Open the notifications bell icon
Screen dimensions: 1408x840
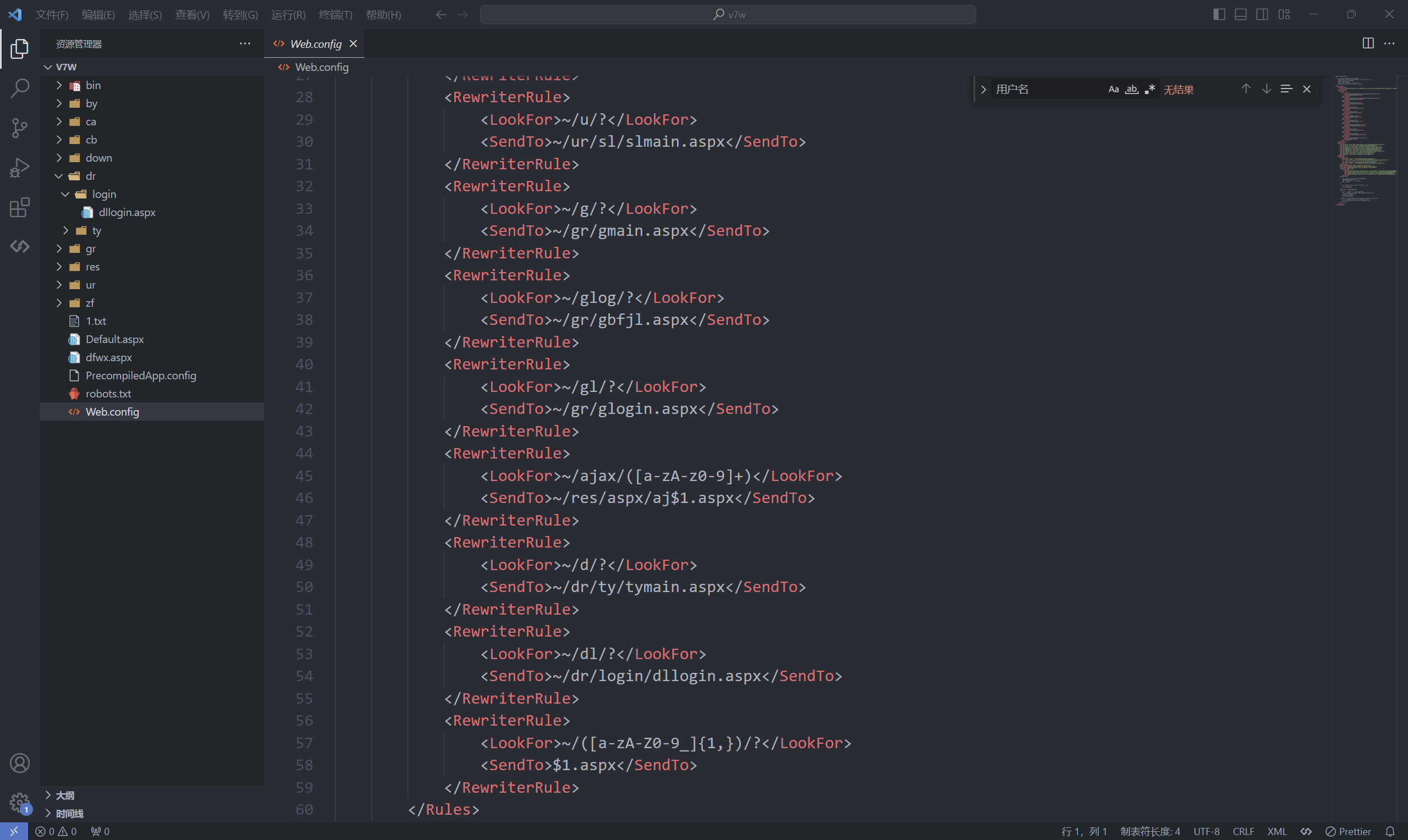pos(1390,831)
